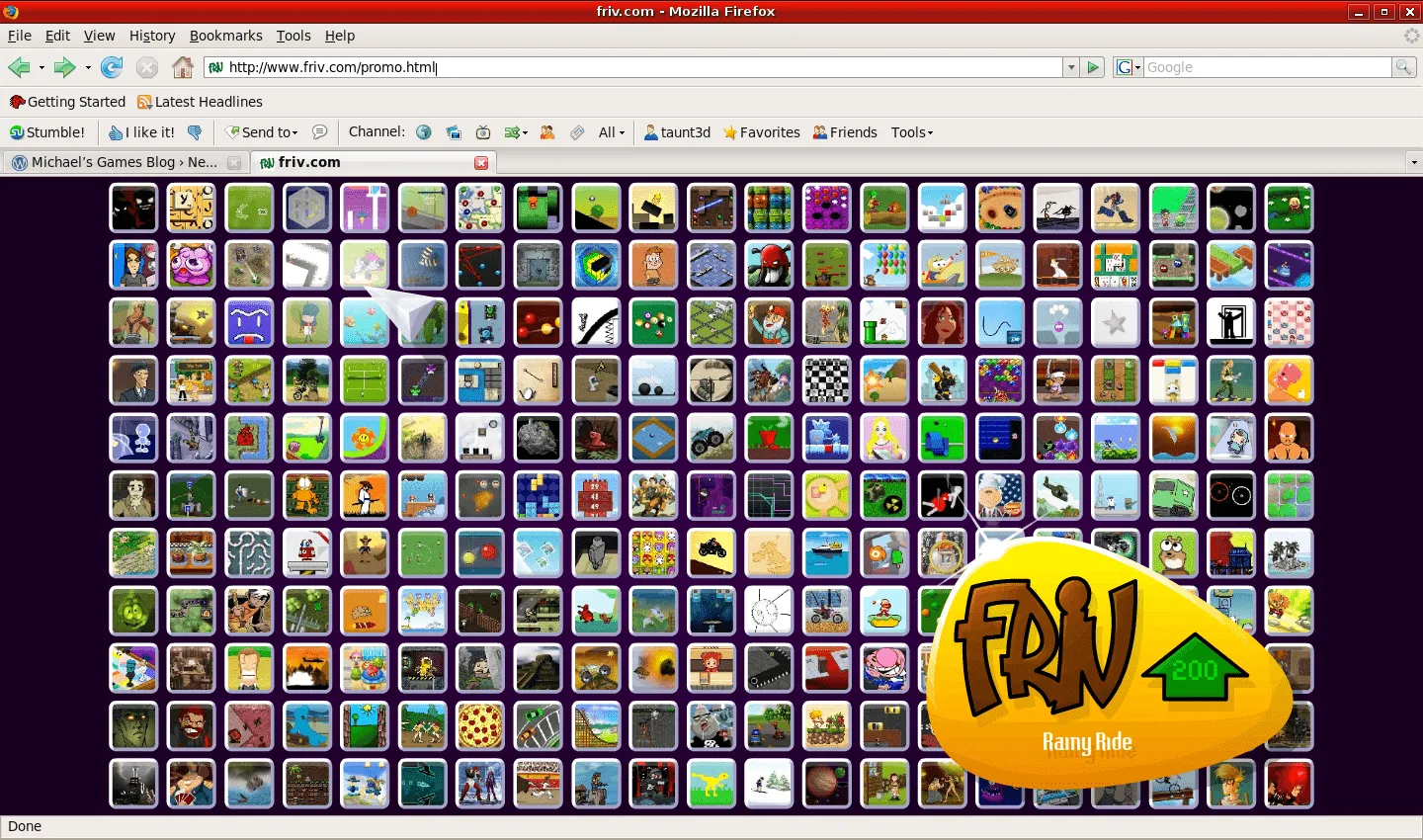The height and width of the screenshot is (840, 1423).
Task: Open the comment speech-bubble icon next to Send to
Action: tap(318, 131)
